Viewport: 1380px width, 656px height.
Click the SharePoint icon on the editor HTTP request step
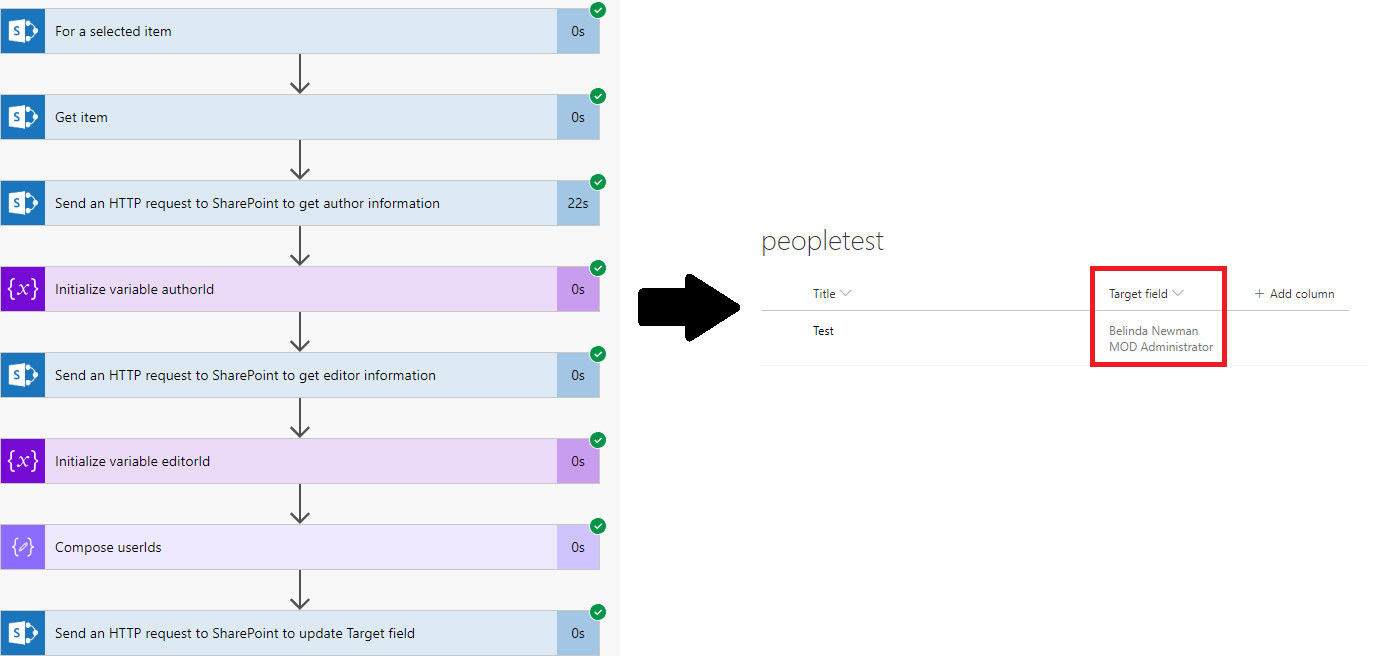[22, 375]
